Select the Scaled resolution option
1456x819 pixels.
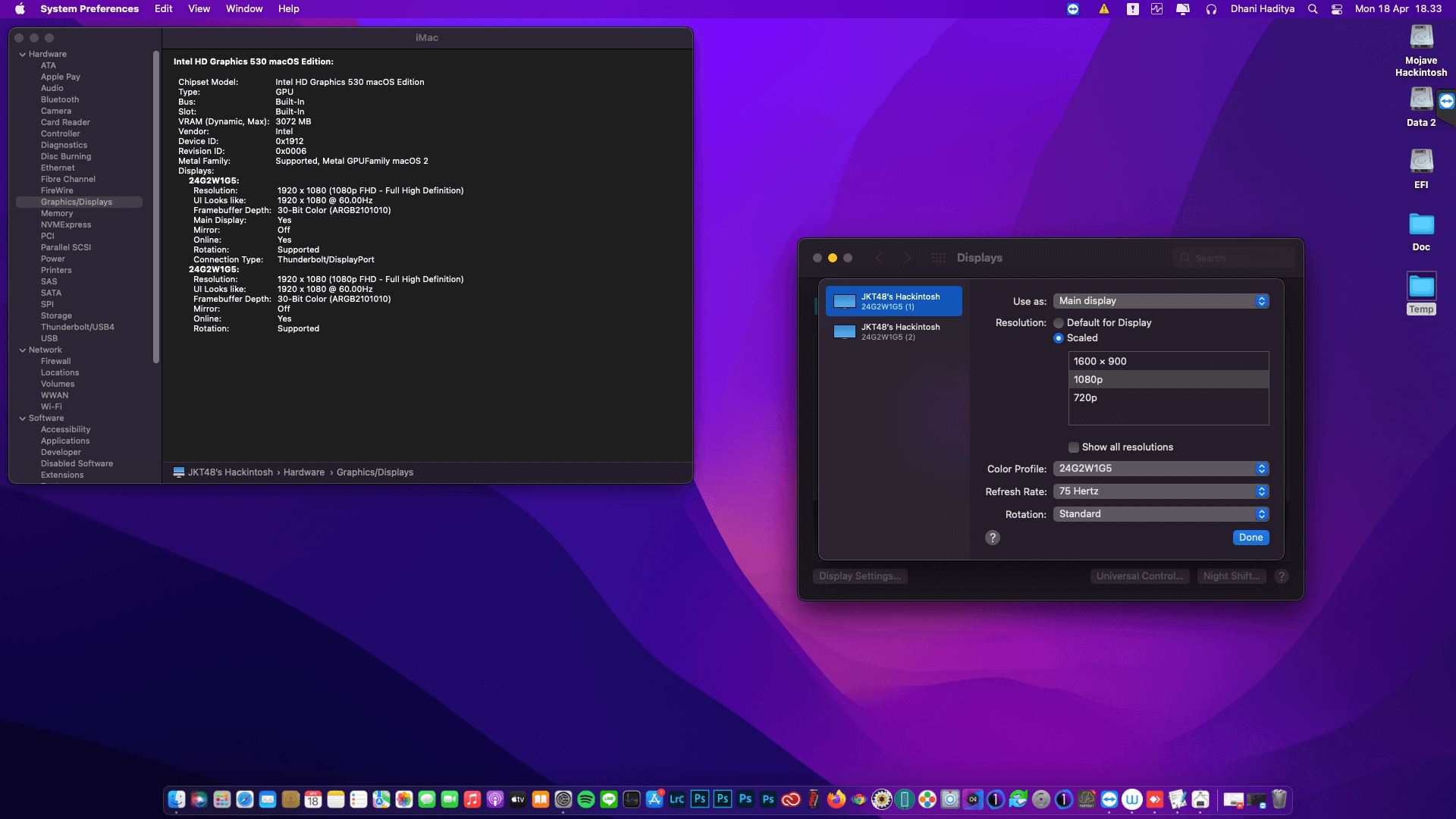(1059, 338)
